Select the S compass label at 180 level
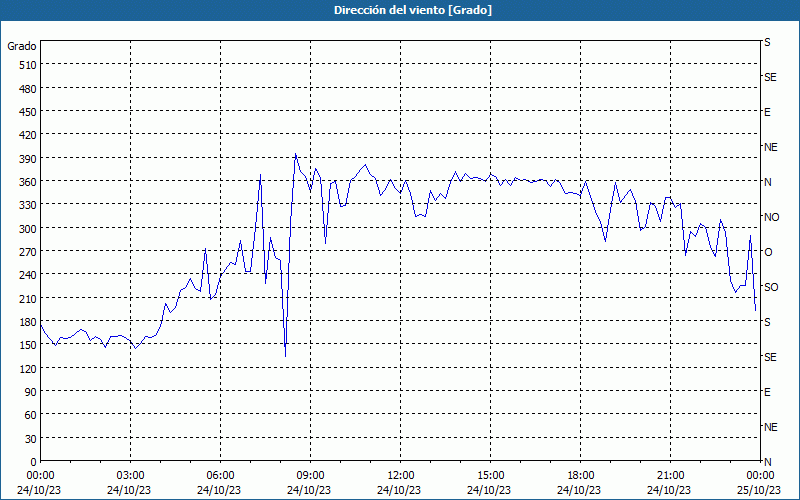The height and width of the screenshot is (500, 800). point(767,322)
